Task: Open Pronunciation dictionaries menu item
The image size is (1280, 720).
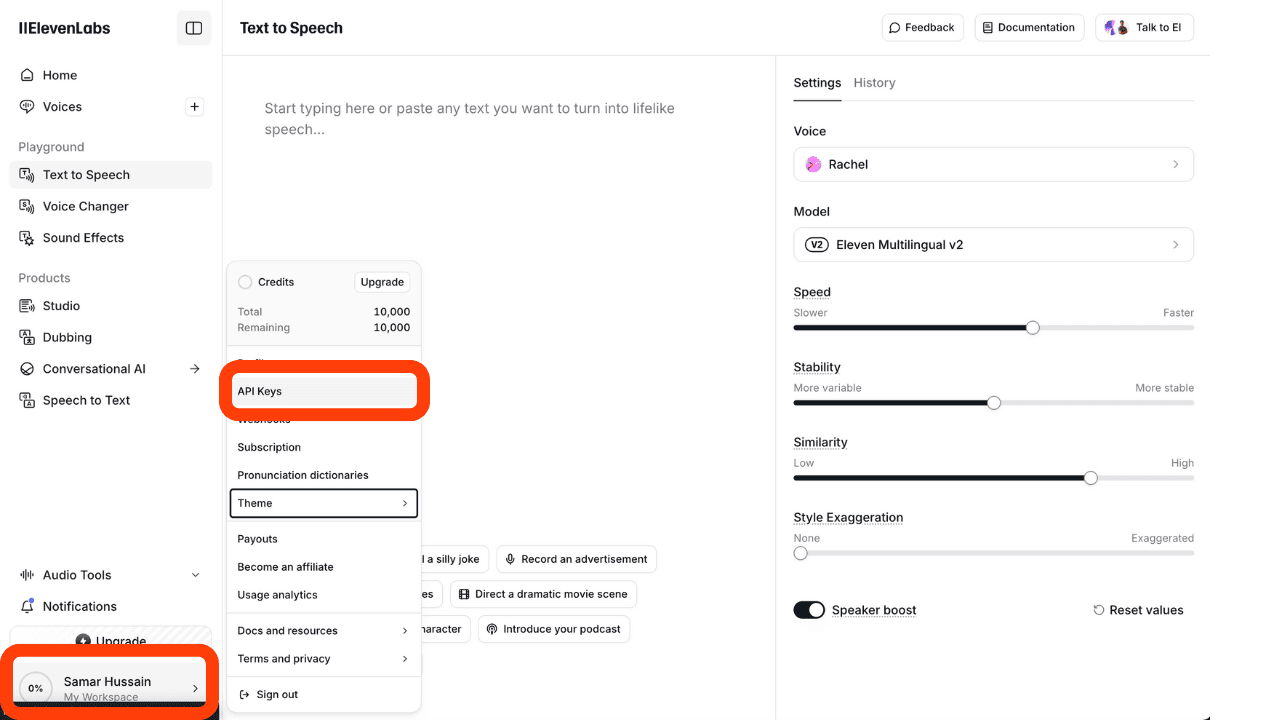Action: click(x=323, y=475)
